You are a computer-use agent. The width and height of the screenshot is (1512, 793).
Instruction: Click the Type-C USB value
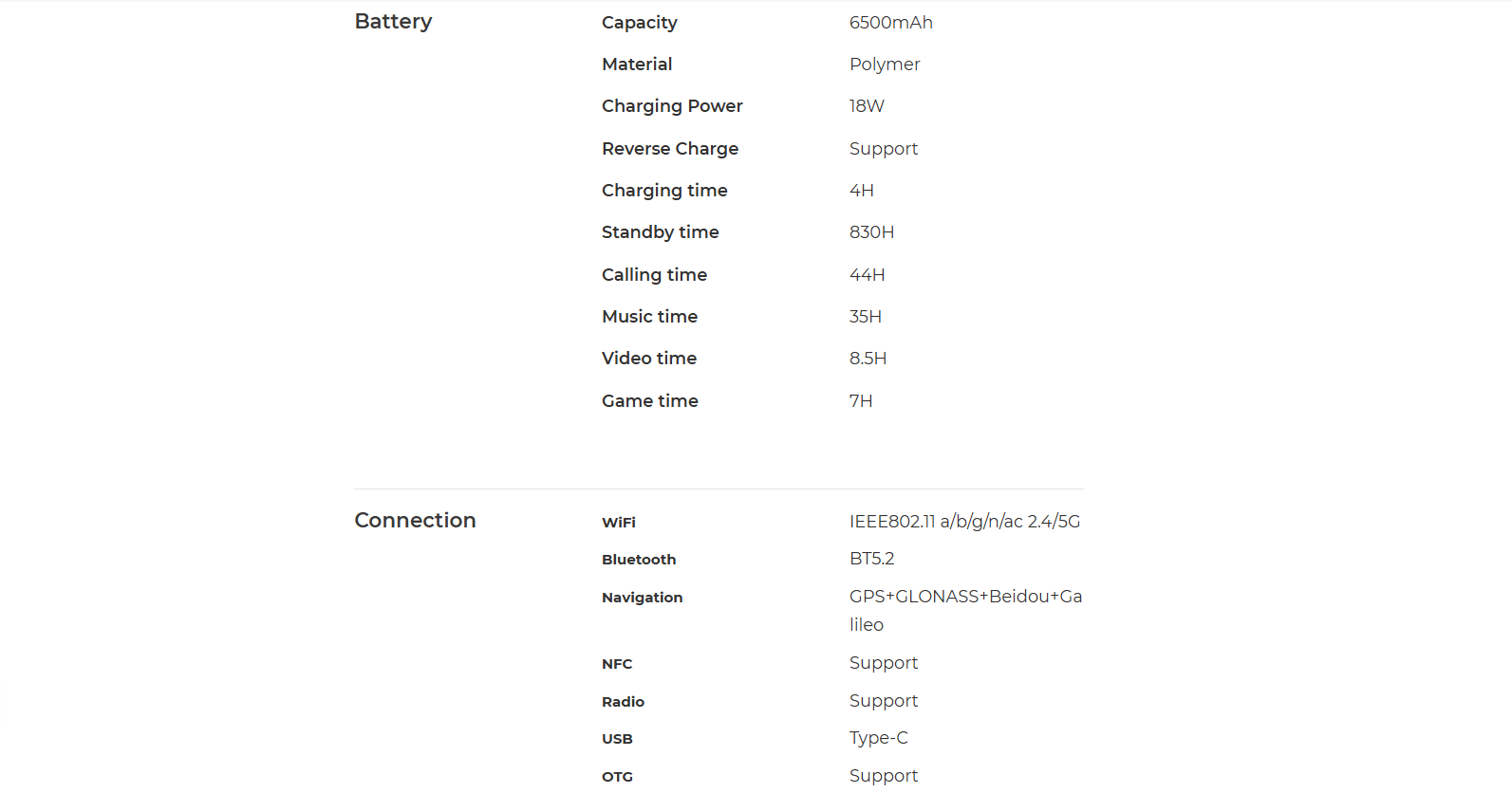tap(878, 738)
